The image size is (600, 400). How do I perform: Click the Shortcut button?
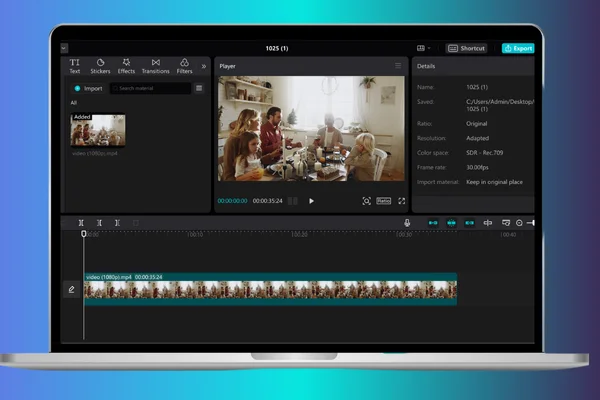click(466, 48)
